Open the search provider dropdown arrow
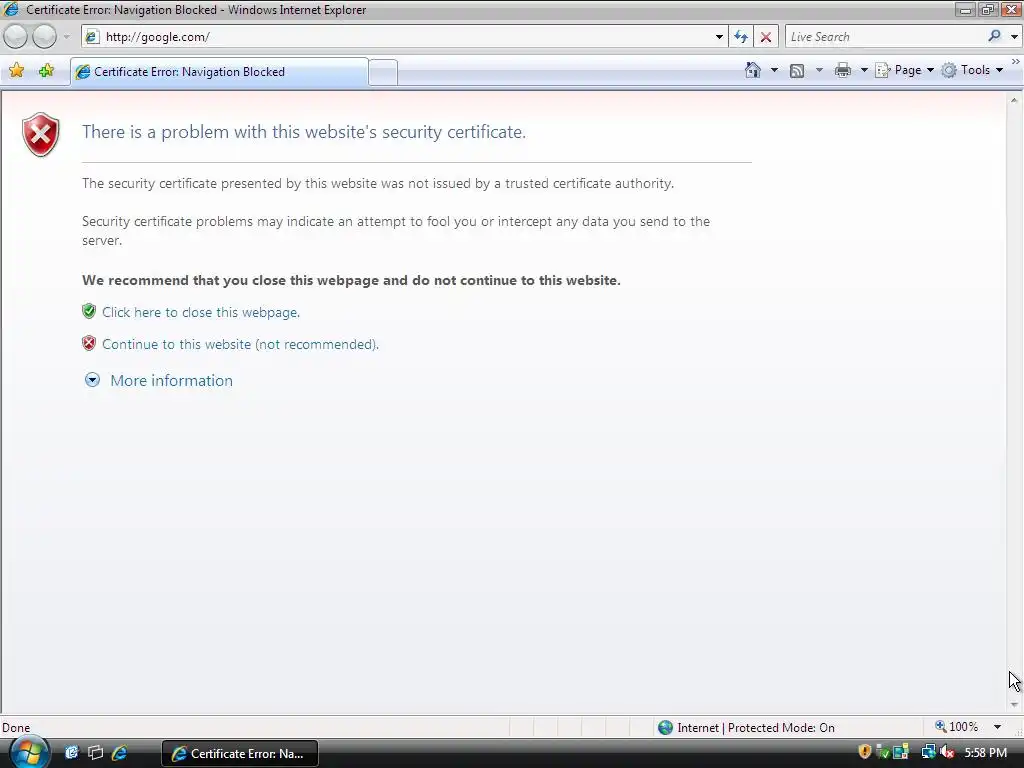Screen dimensions: 1024x768 click(x=1014, y=37)
